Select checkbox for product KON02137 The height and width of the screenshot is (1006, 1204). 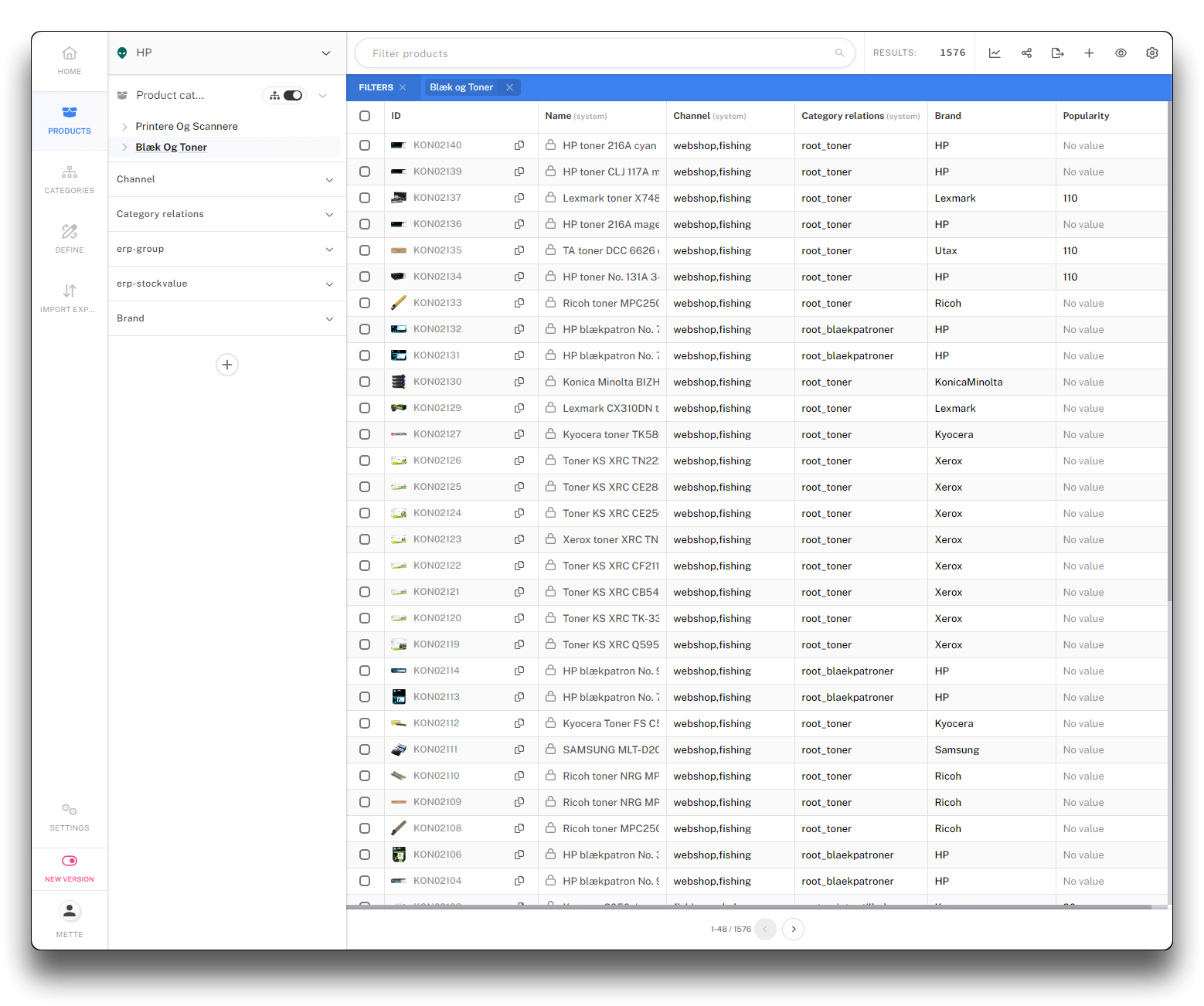point(365,198)
